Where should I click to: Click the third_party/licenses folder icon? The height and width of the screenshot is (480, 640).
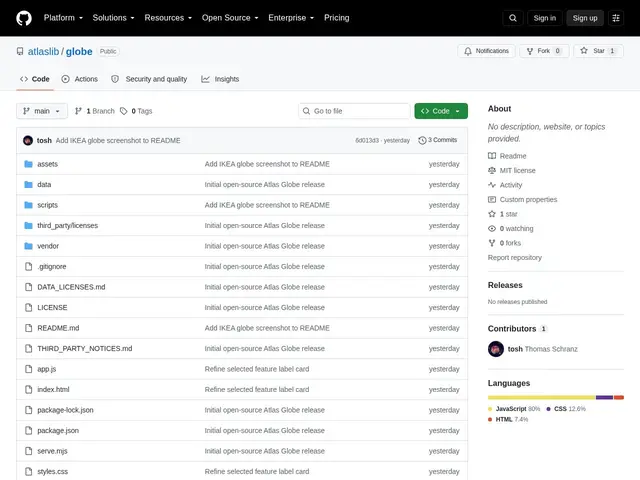coord(28,226)
